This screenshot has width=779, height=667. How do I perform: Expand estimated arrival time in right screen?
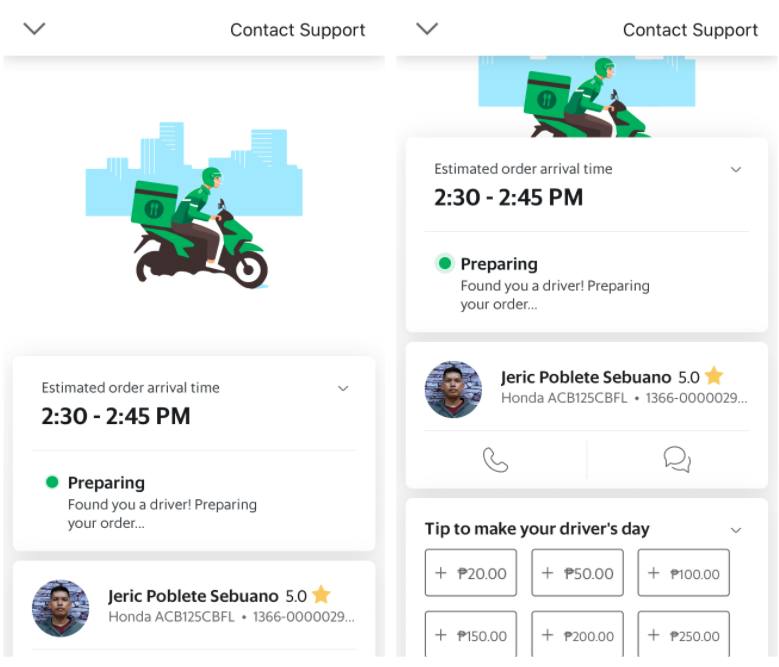click(736, 170)
